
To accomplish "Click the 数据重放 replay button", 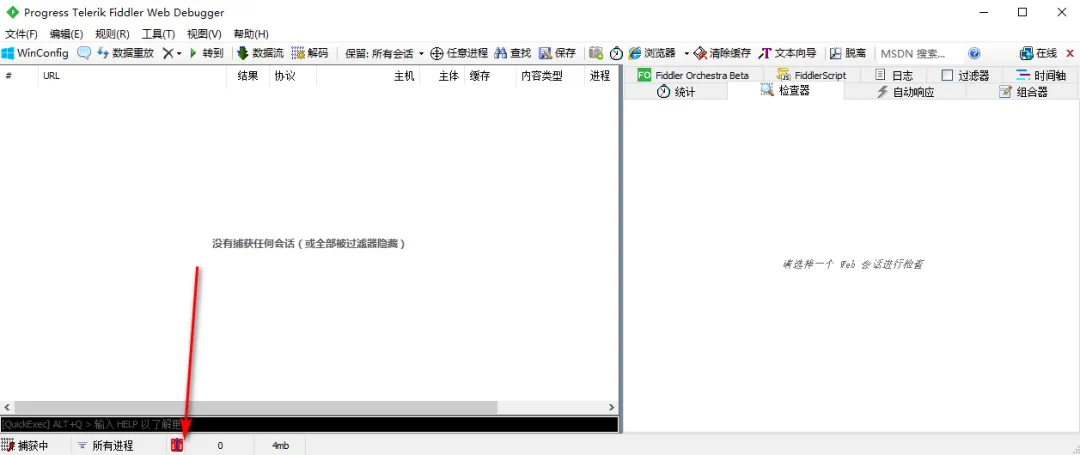I will point(126,53).
